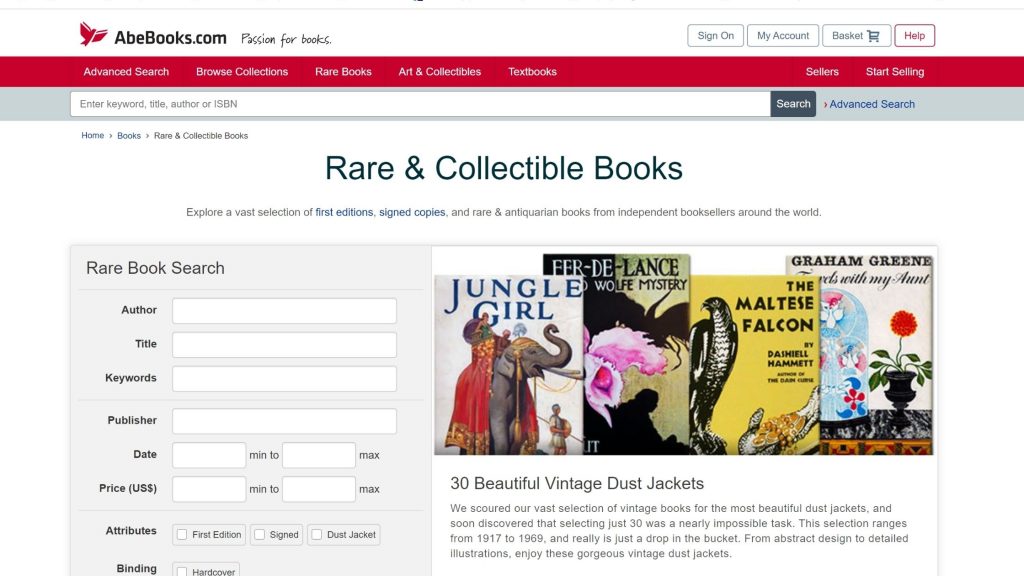Image resolution: width=1024 pixels, height=576 pixels.
Task: Follow the first editions link
Action: (344, 212)
